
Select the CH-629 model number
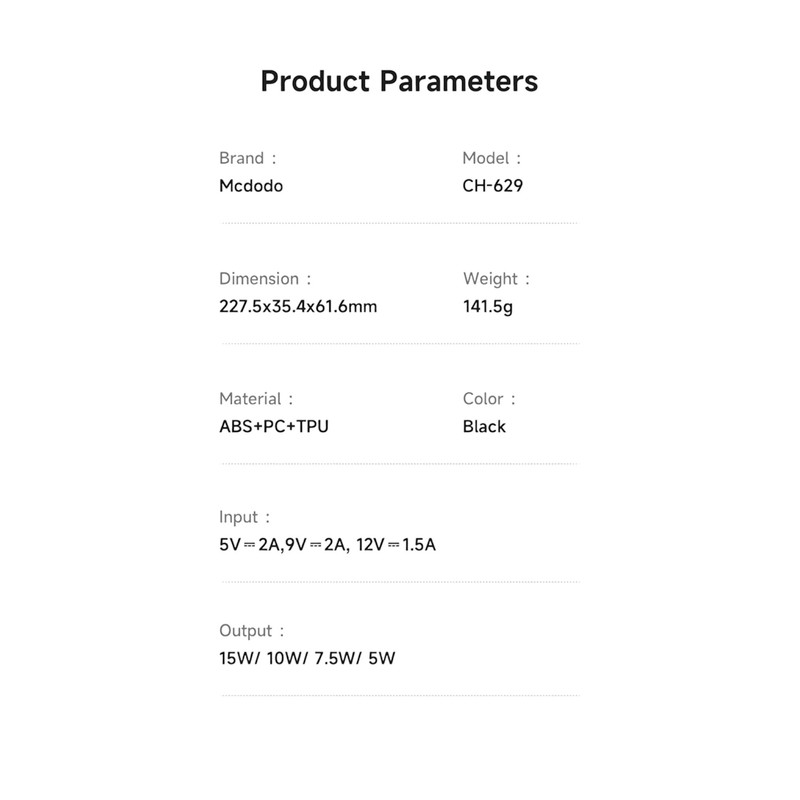[x=493, y=186]
